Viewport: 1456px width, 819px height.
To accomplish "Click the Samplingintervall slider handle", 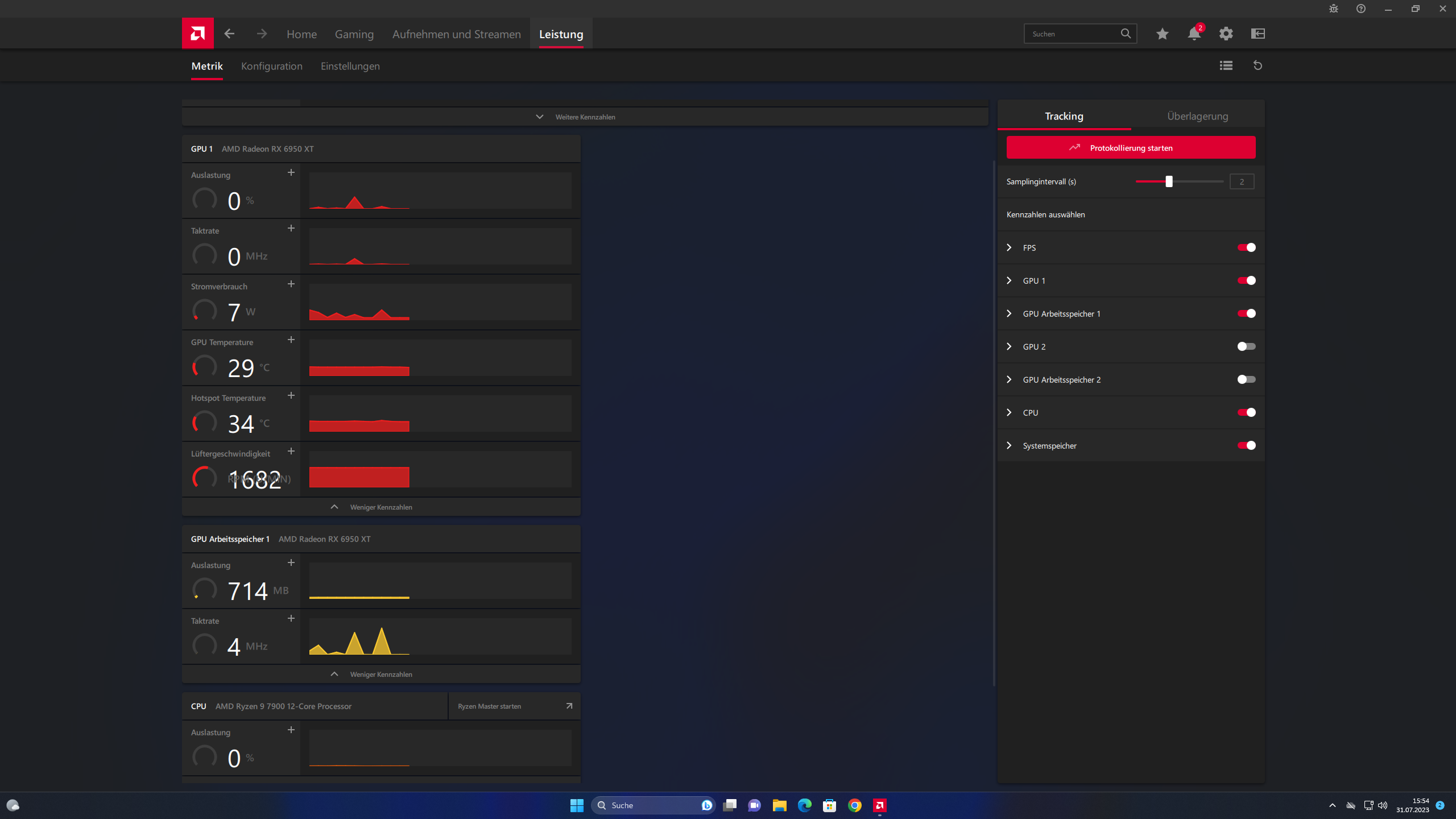I will (1169, 181).
